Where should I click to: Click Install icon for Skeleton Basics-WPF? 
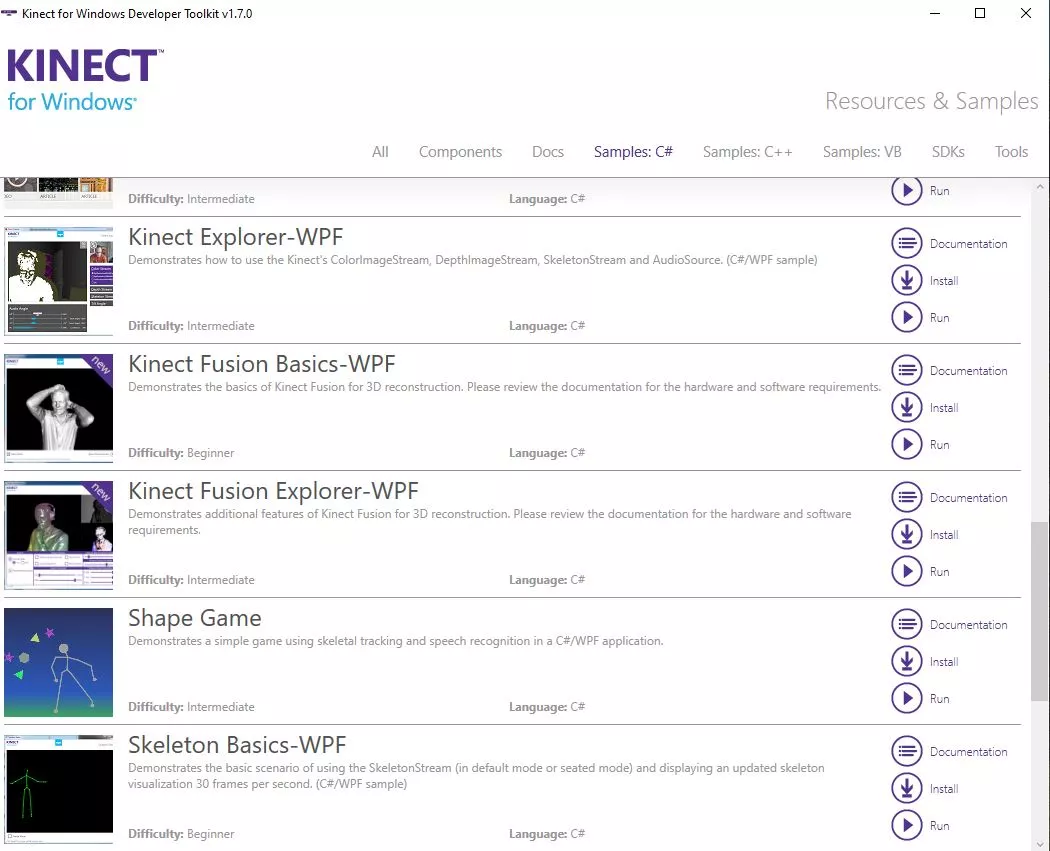[907, 788]
